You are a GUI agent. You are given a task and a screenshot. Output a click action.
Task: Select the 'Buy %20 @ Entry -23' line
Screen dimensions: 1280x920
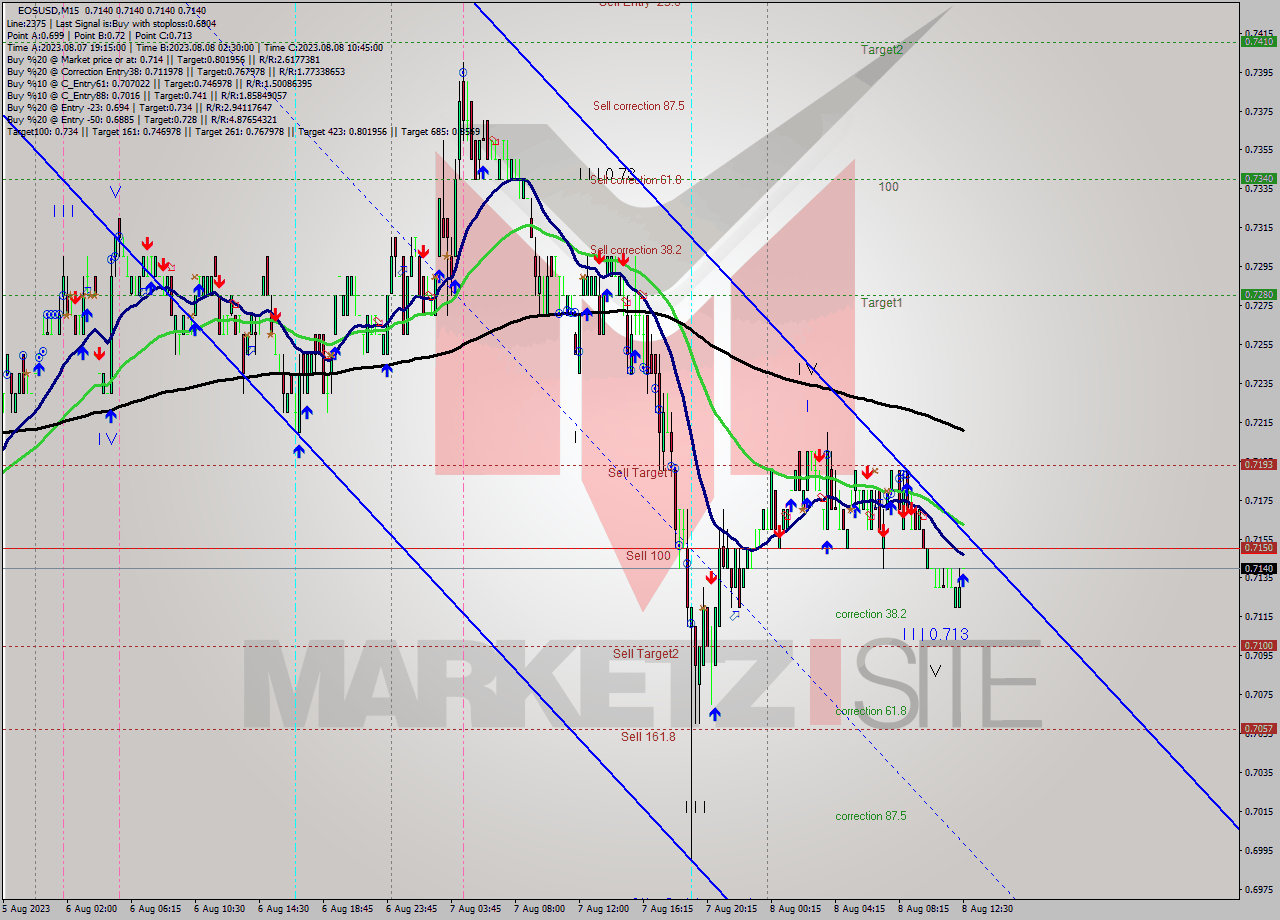coord(139,107)
